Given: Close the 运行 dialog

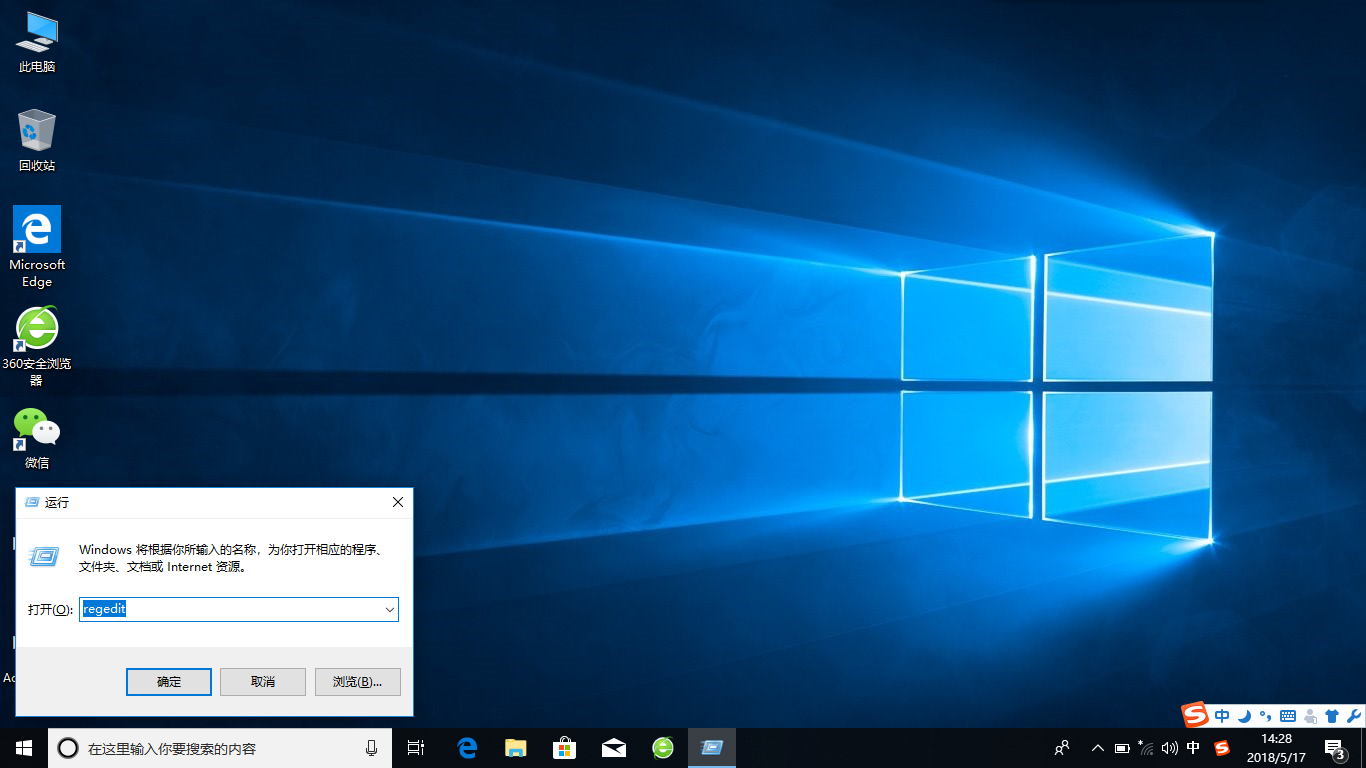Looking at the screenshot, I should (x=397, y=502).
